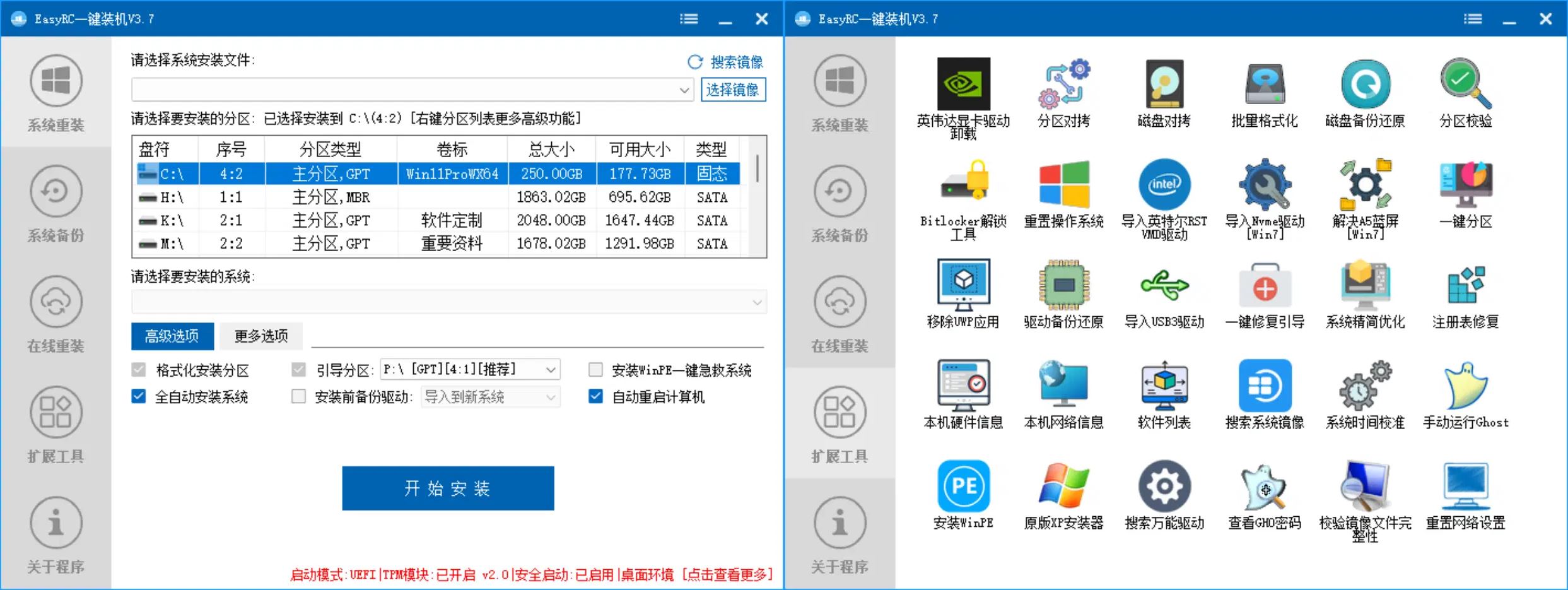Expand the 引导分区 dropdown
Image resolution: width=1568 pixels, height=590 pixels.
(552, 369)
